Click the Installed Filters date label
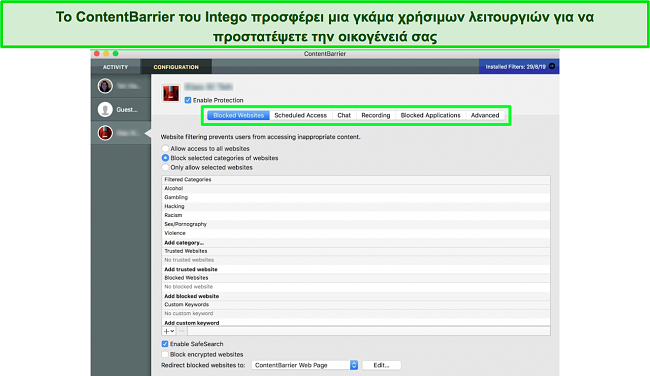This screenshot has height=376, width=650. [x=516, y=67]
